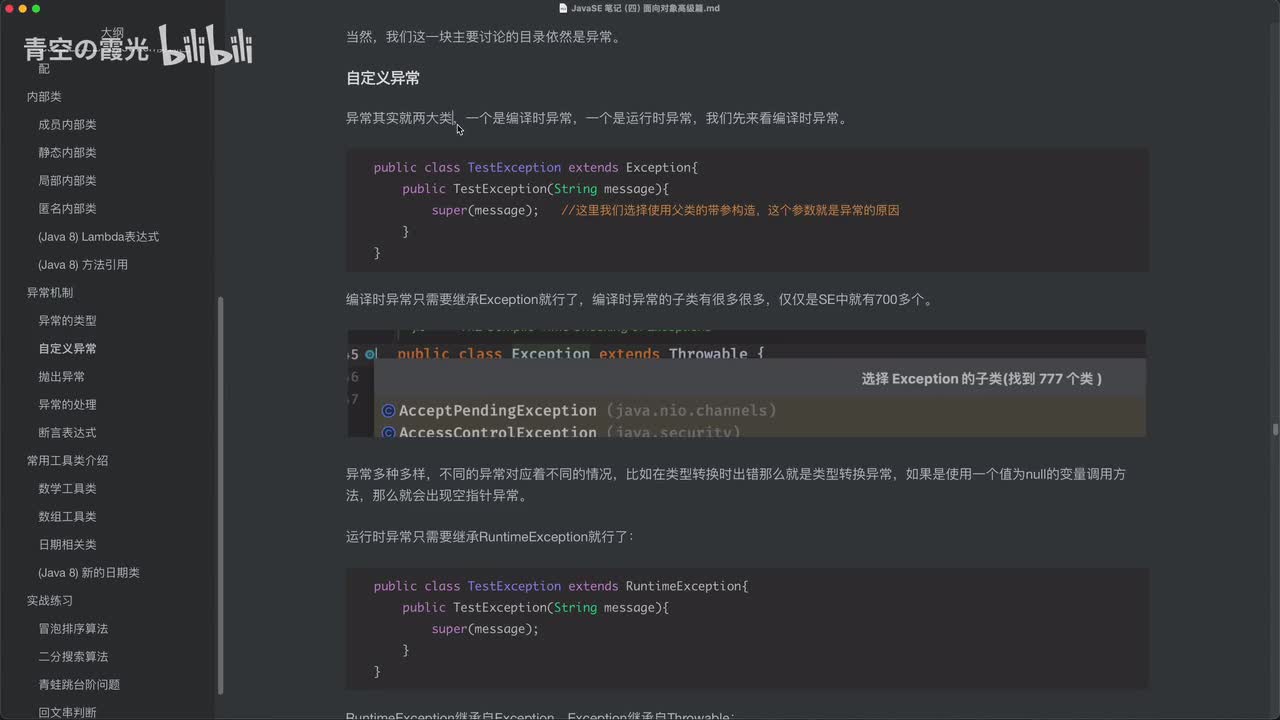Click the yellow minimize window button
1280x720 pixels.
[x=22, y=8]
